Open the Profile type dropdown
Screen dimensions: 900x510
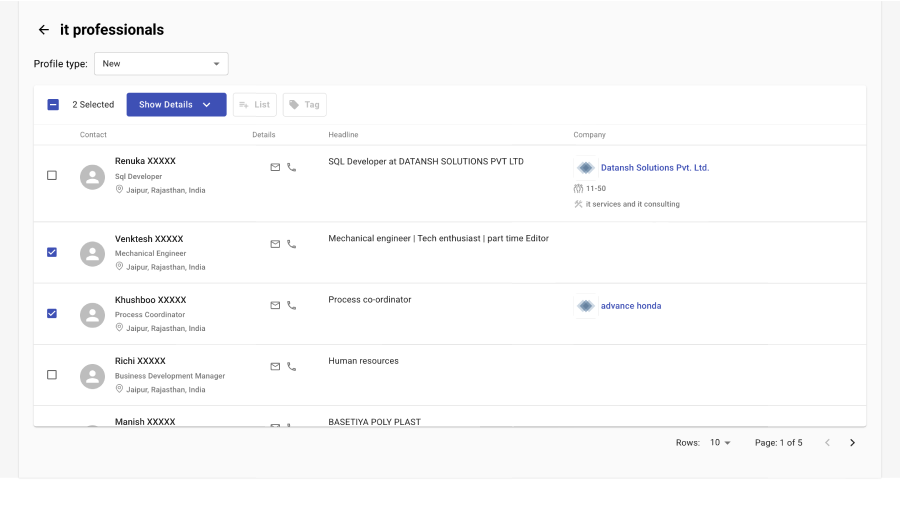point(161,64)
